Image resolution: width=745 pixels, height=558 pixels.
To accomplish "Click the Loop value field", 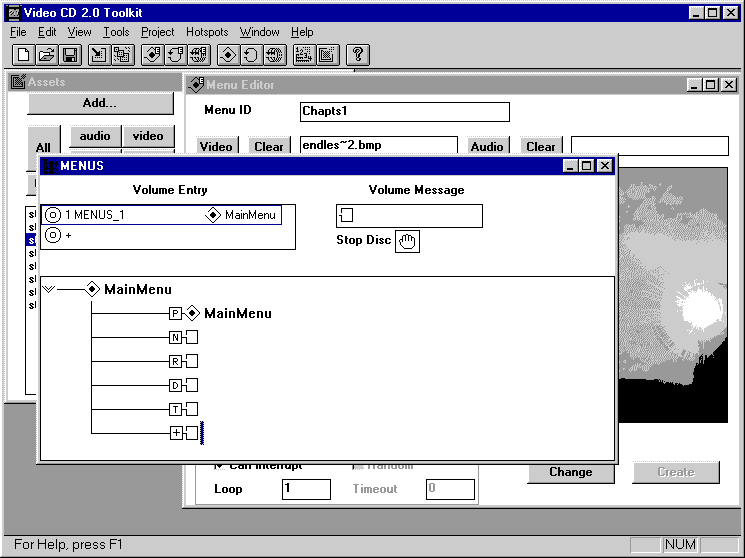I will [x=306, y=489].
